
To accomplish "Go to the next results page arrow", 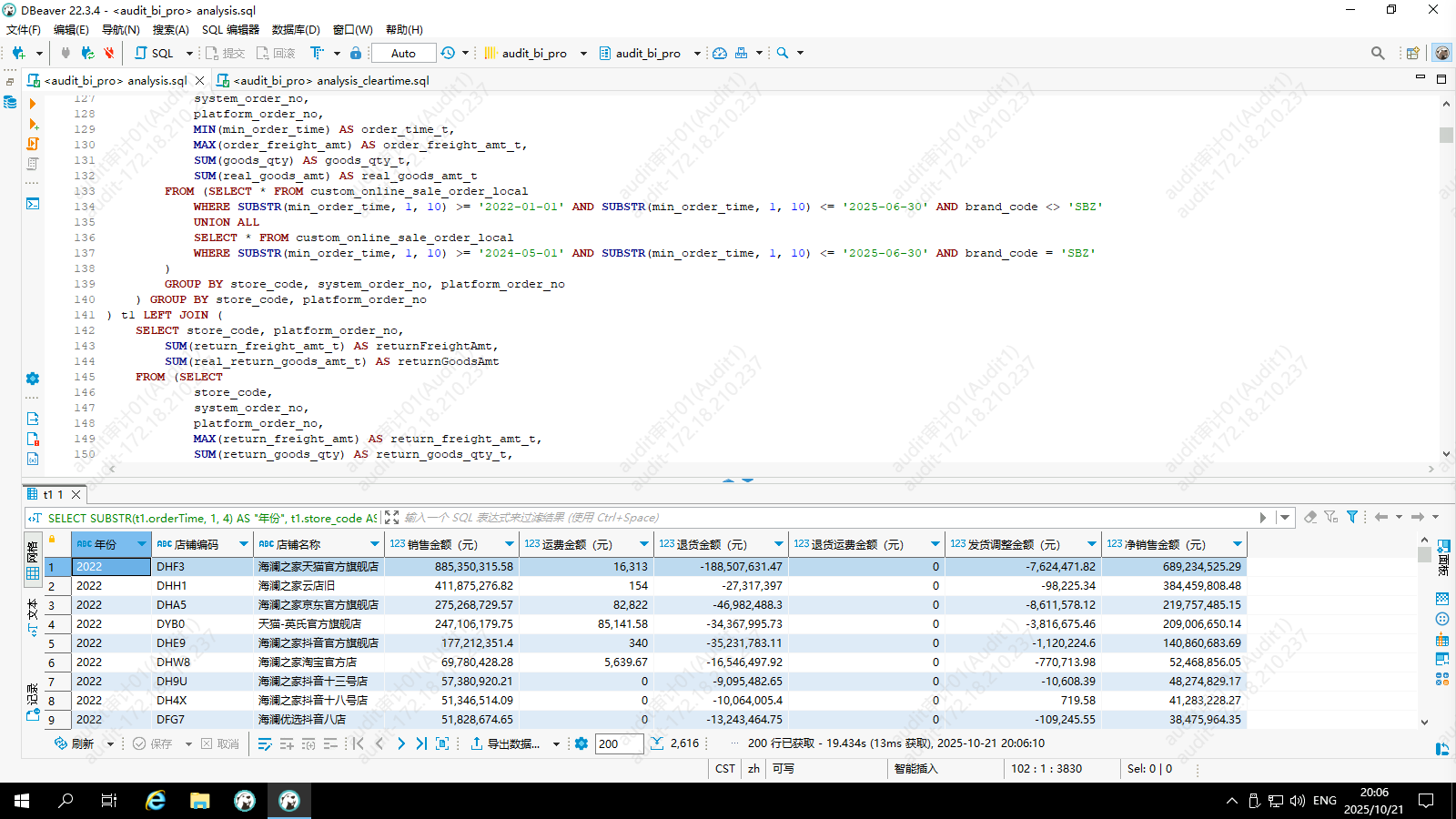I will coord(401,743).
